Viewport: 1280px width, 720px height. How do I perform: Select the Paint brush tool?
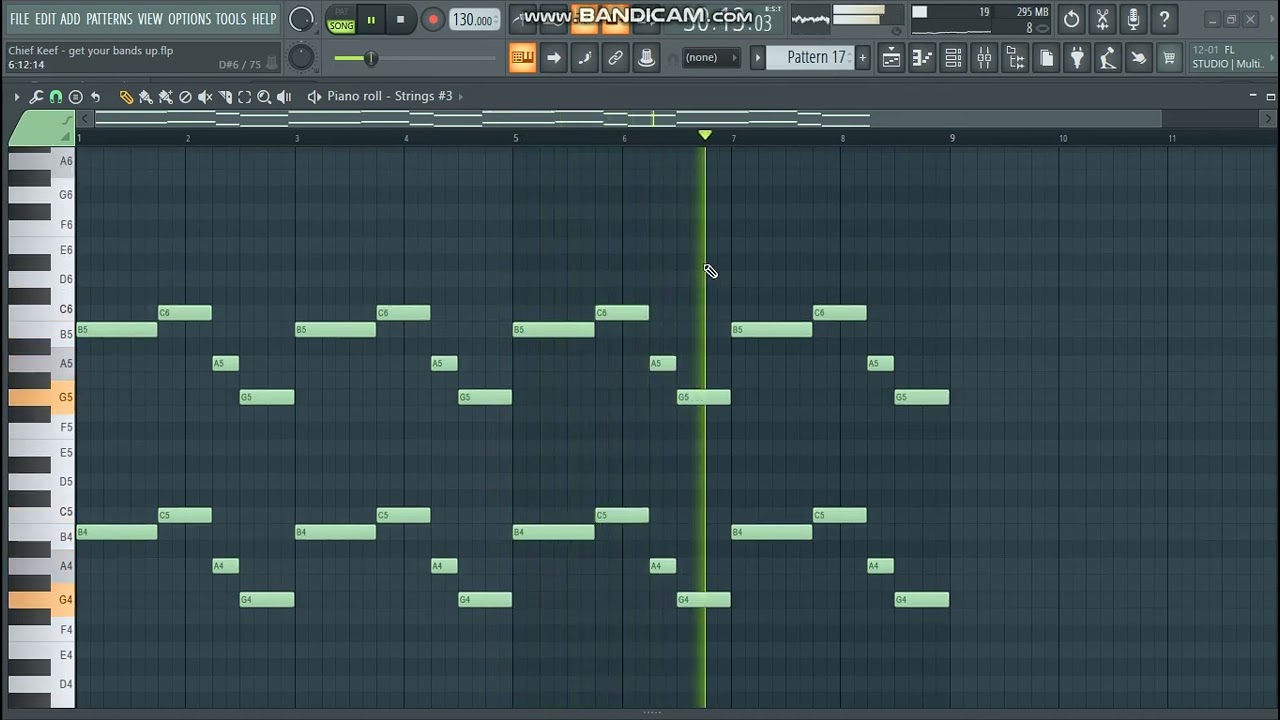(x=146, y=97)
